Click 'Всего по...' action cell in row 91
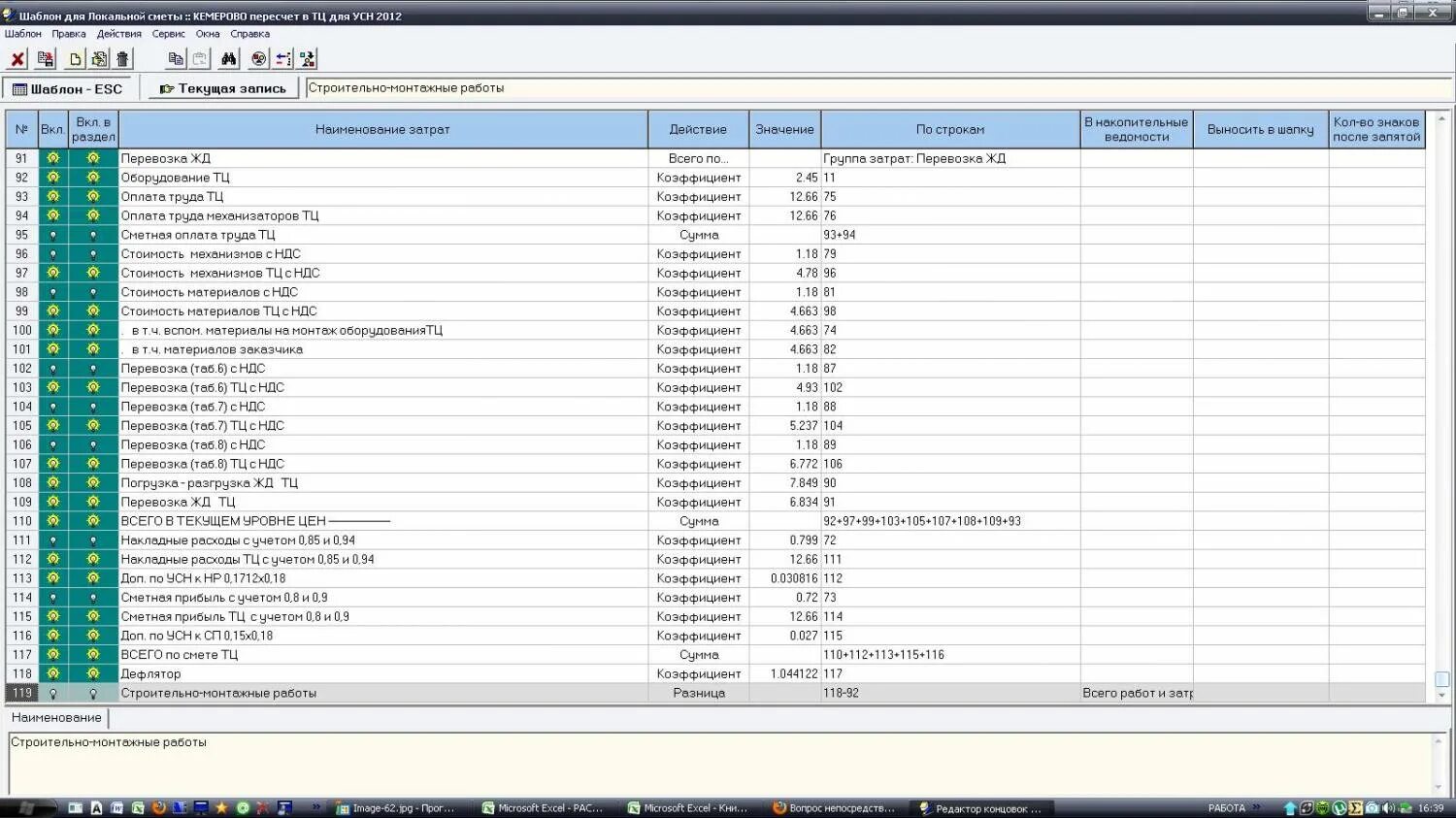Viewport: 1456px width, 818px height. point(699,158)
